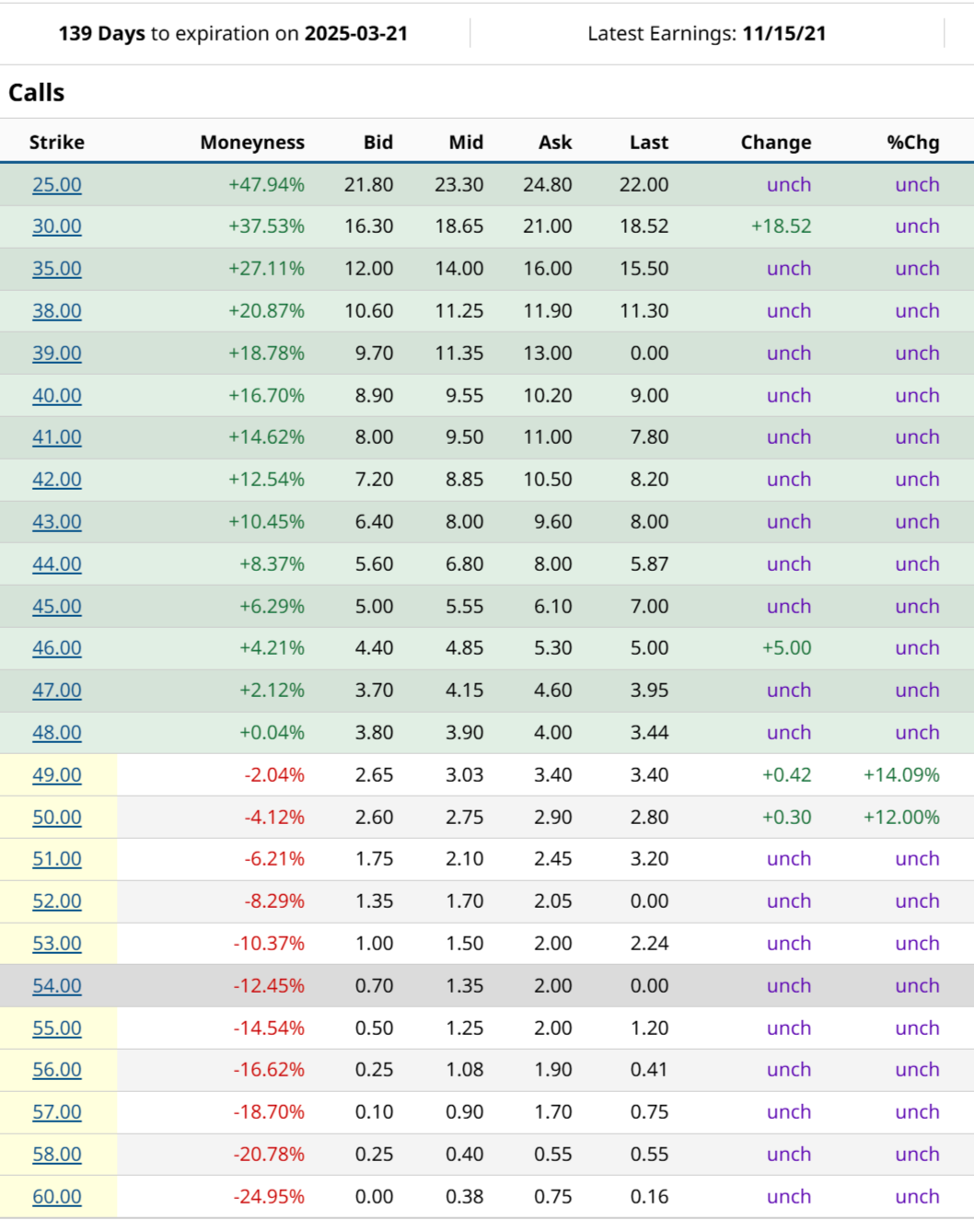Click the Strike column header
This screenshot has height=1232, width=974.
pos(57,143)
